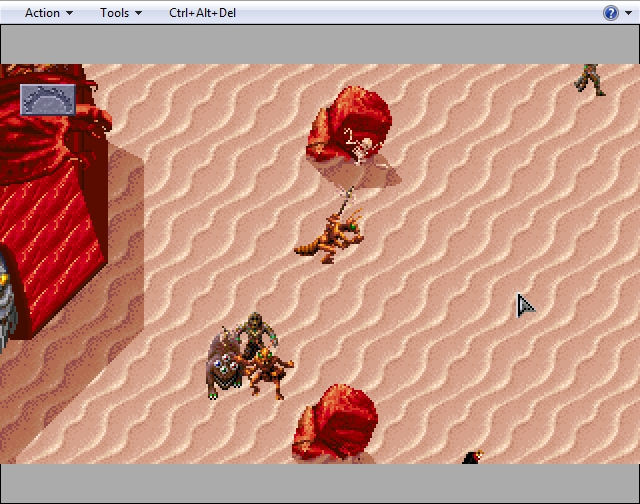The image size is (640, 504).
Task: Select the walking soldier at the top right
Action: (x=590, y=80)
